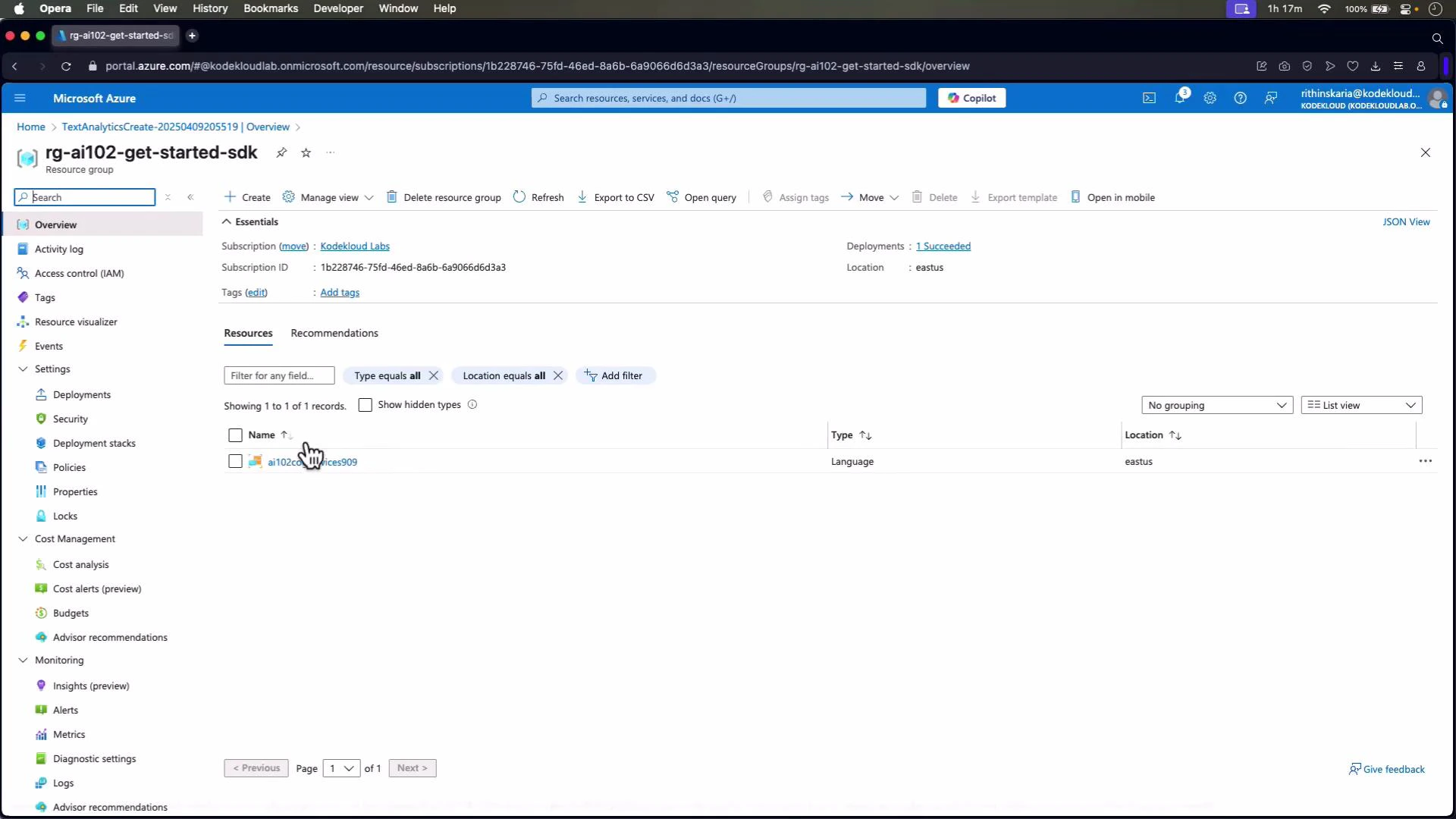Open JSON View link
The width and height of the screenshot is (1456, 819).
point(1407,221)
